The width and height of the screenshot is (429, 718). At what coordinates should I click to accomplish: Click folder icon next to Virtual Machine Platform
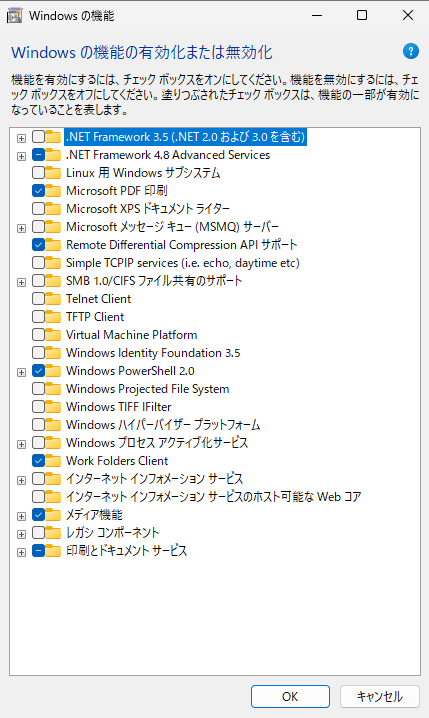pyautogui.click(x=53, y=335)
